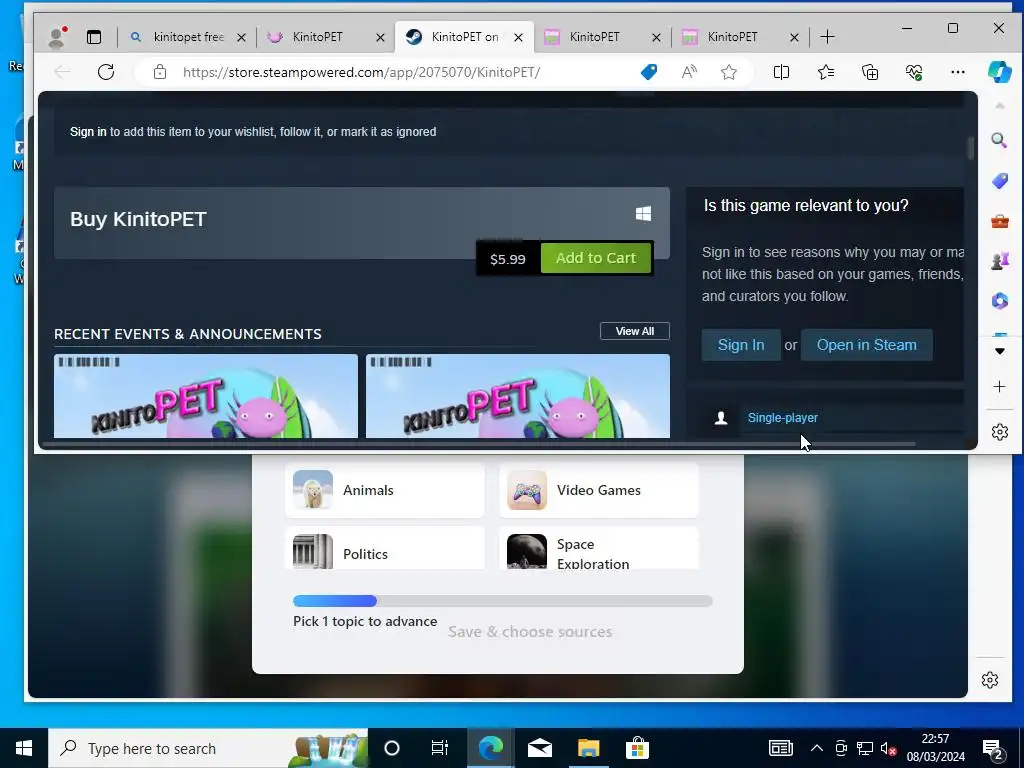Click the page vertical scrollbar thumb
Viewport: 1024px width, 768px height.
[x=970, y=148]
